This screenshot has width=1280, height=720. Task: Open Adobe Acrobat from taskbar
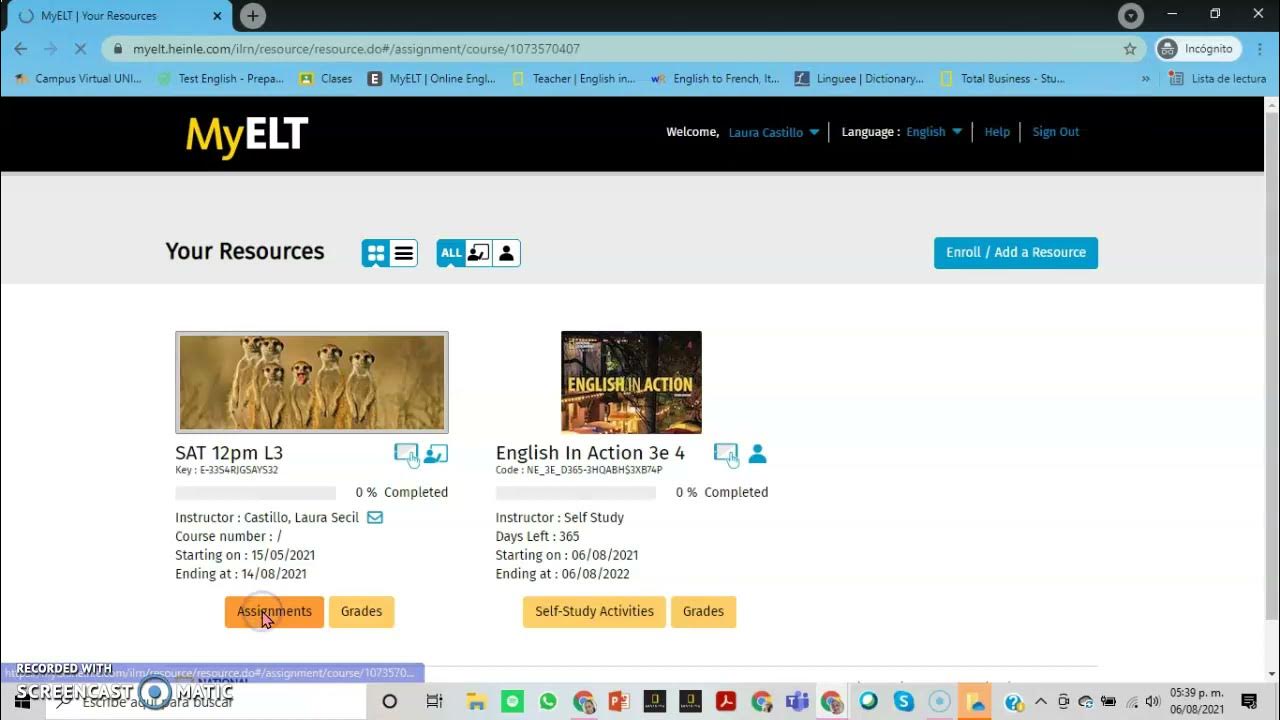click(726, 701)
